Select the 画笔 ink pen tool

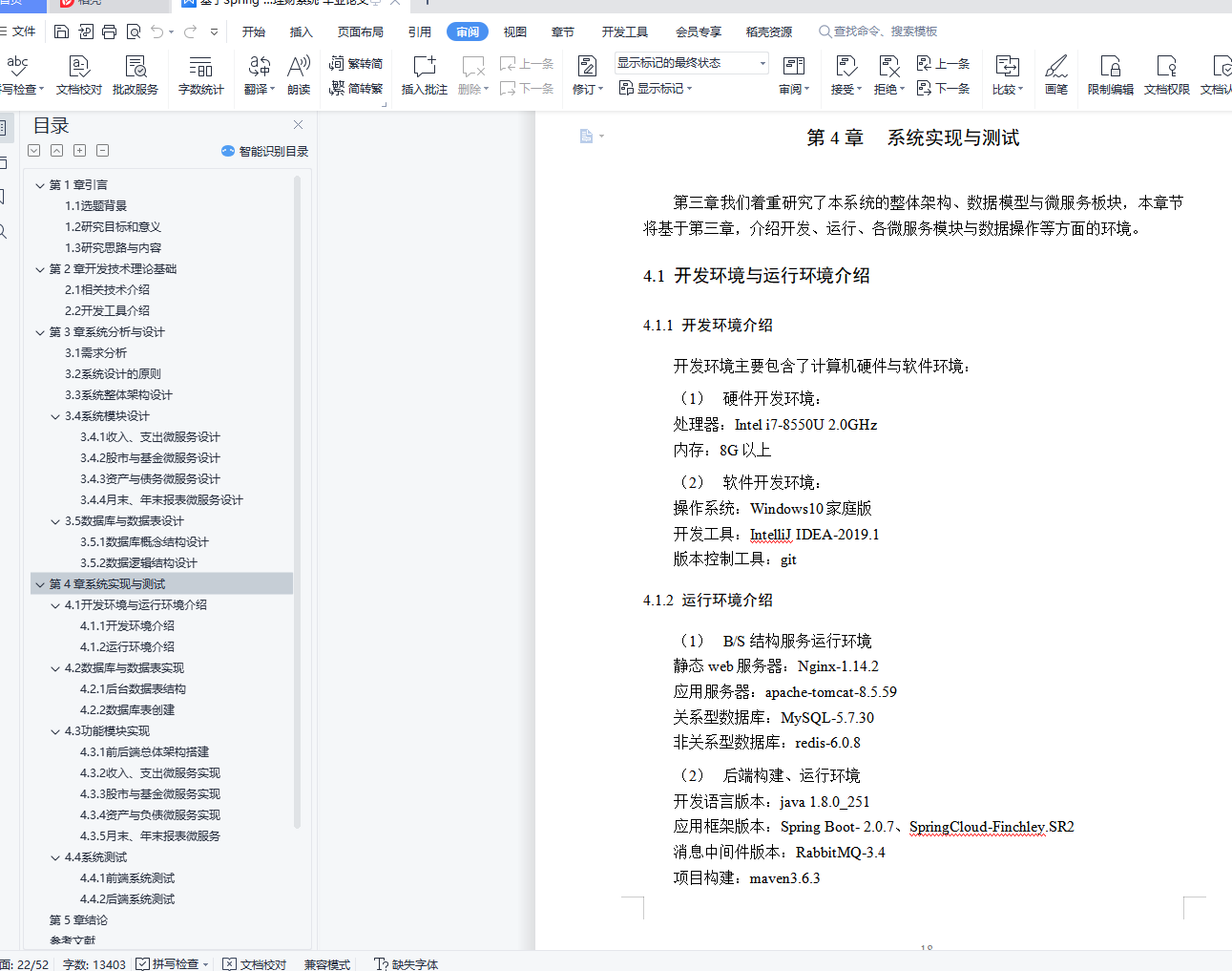pyautogui.click(x=1056, y=75)
